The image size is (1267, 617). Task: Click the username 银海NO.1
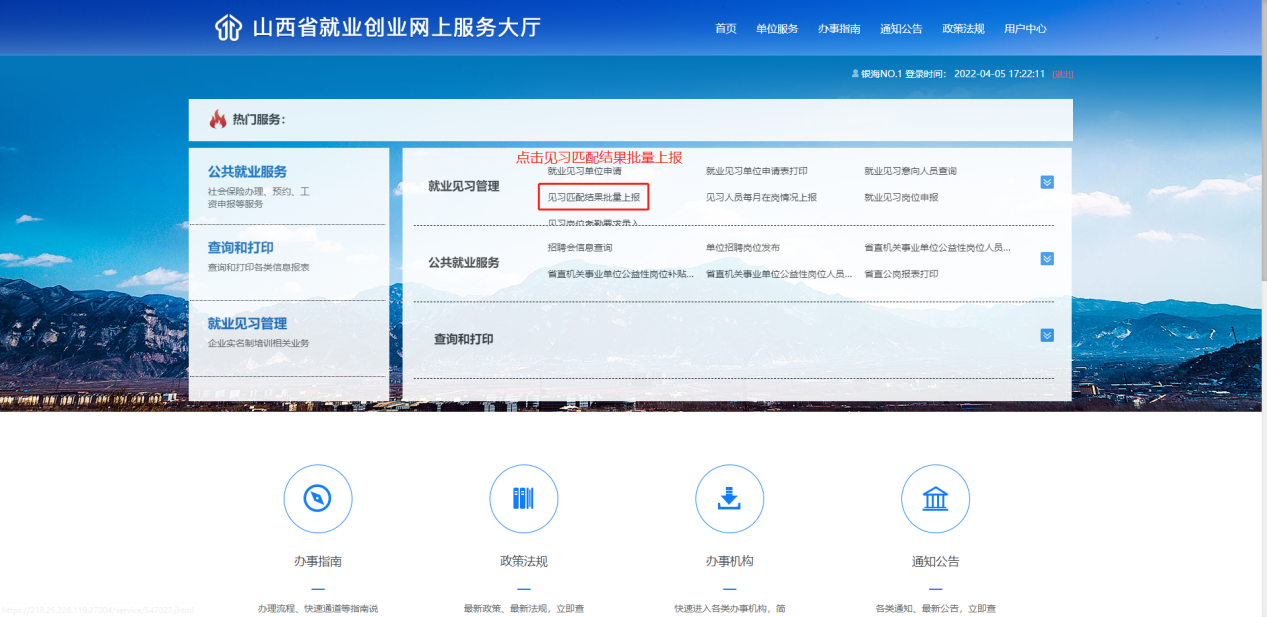[882, 74]
